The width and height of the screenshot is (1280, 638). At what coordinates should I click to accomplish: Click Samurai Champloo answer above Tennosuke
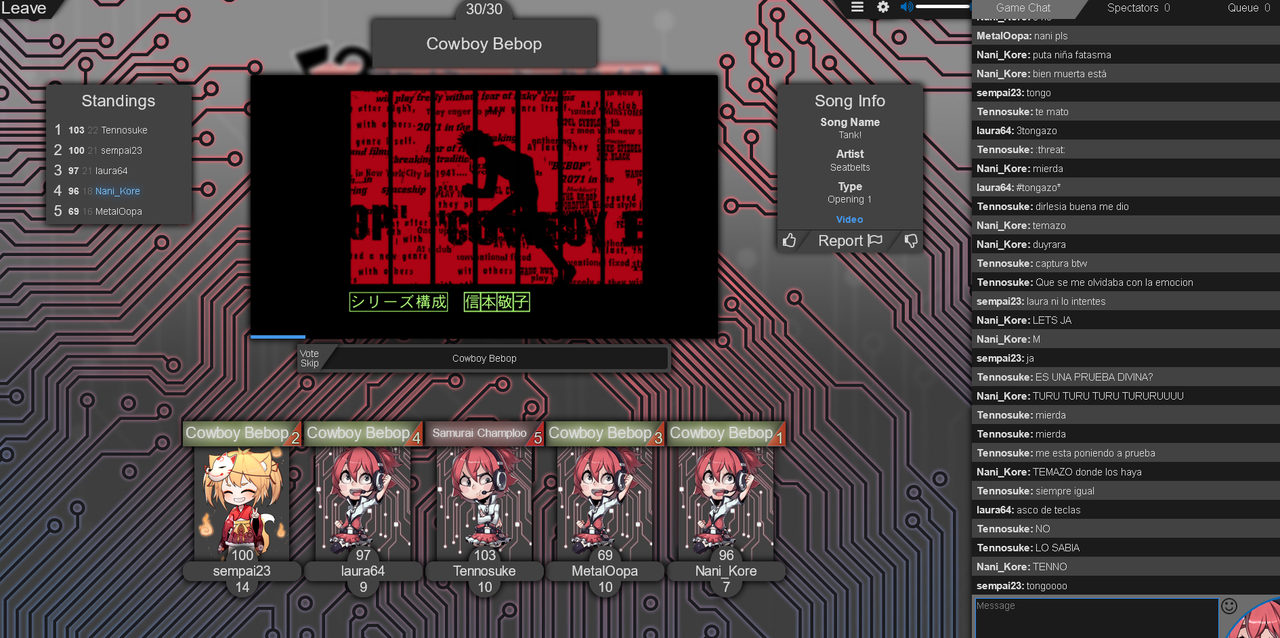(x=479, y=433)
